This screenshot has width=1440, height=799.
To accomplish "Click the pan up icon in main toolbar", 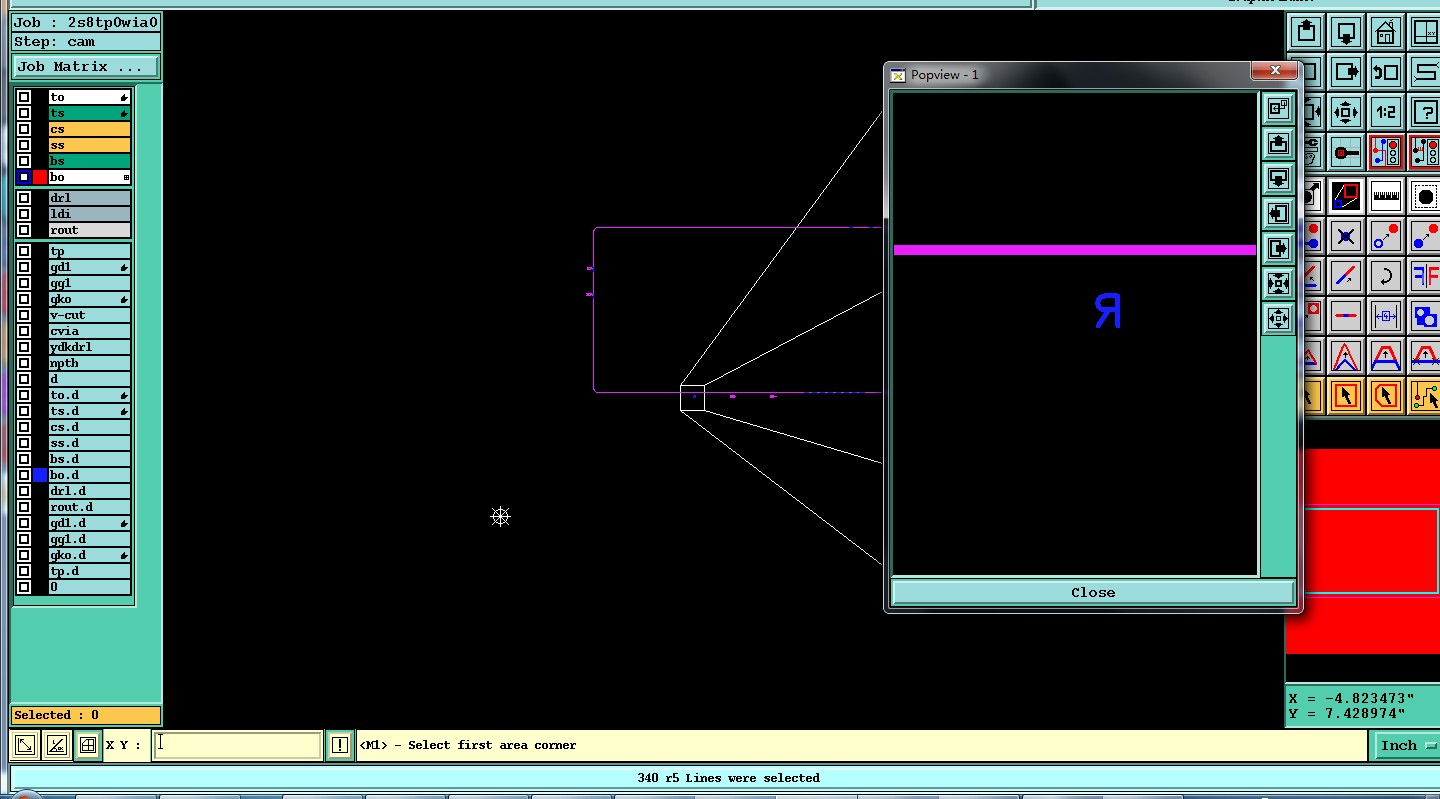I will click(1307, 32).
